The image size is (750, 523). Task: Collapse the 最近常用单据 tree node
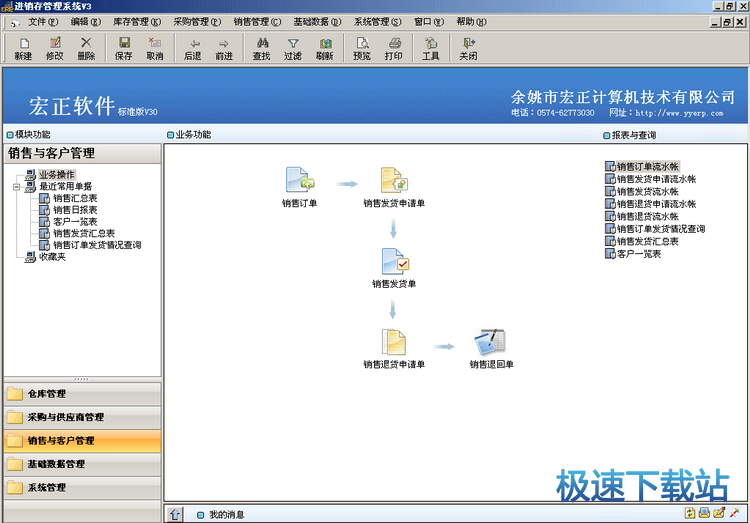point(17,187)
